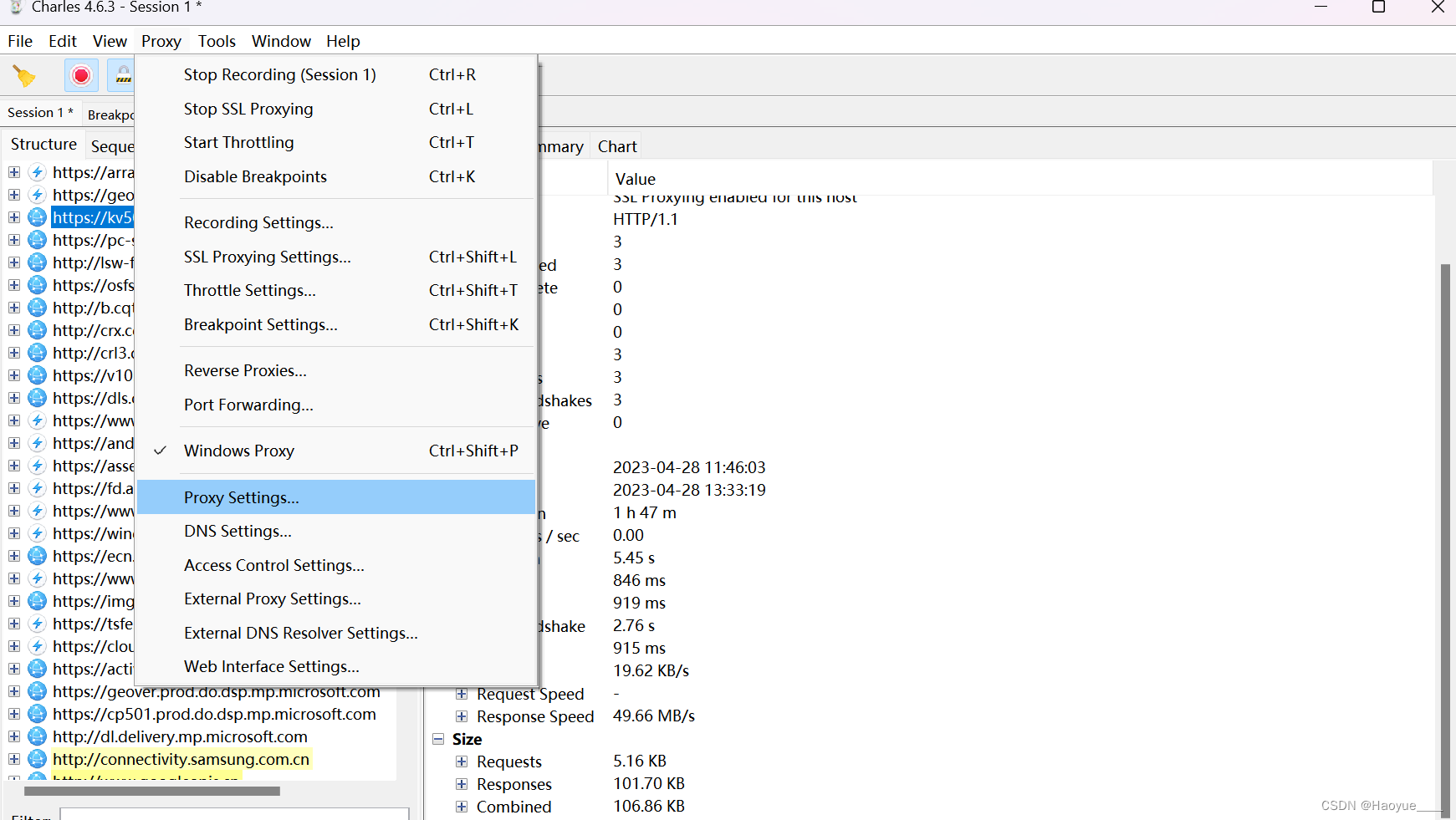This screenshot has height=820, width=1456.
Task: Open Access Control Settings
Action: pos(335,565)
